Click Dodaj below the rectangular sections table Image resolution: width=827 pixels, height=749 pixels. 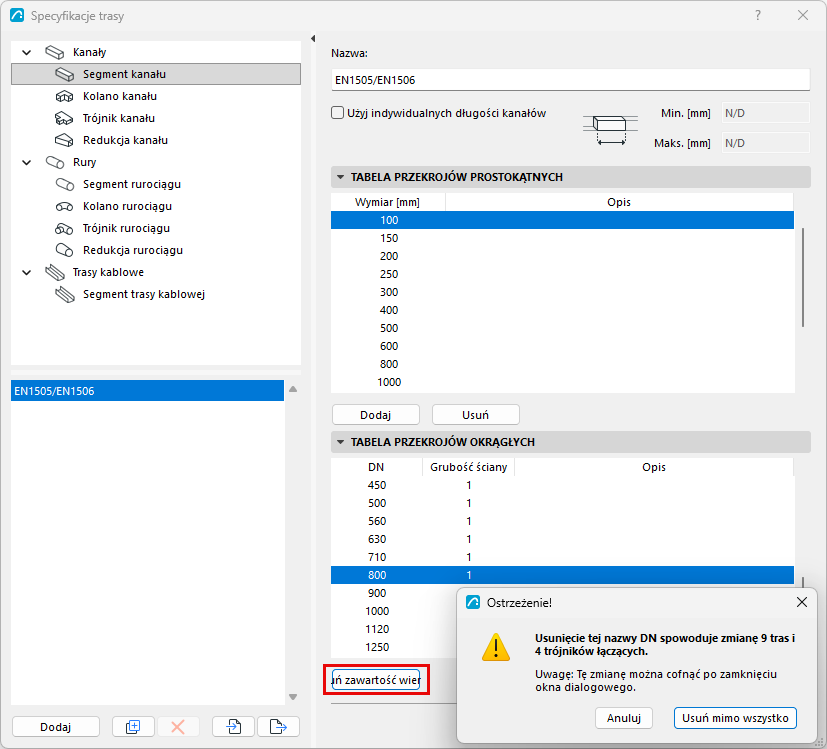(376, 415)
